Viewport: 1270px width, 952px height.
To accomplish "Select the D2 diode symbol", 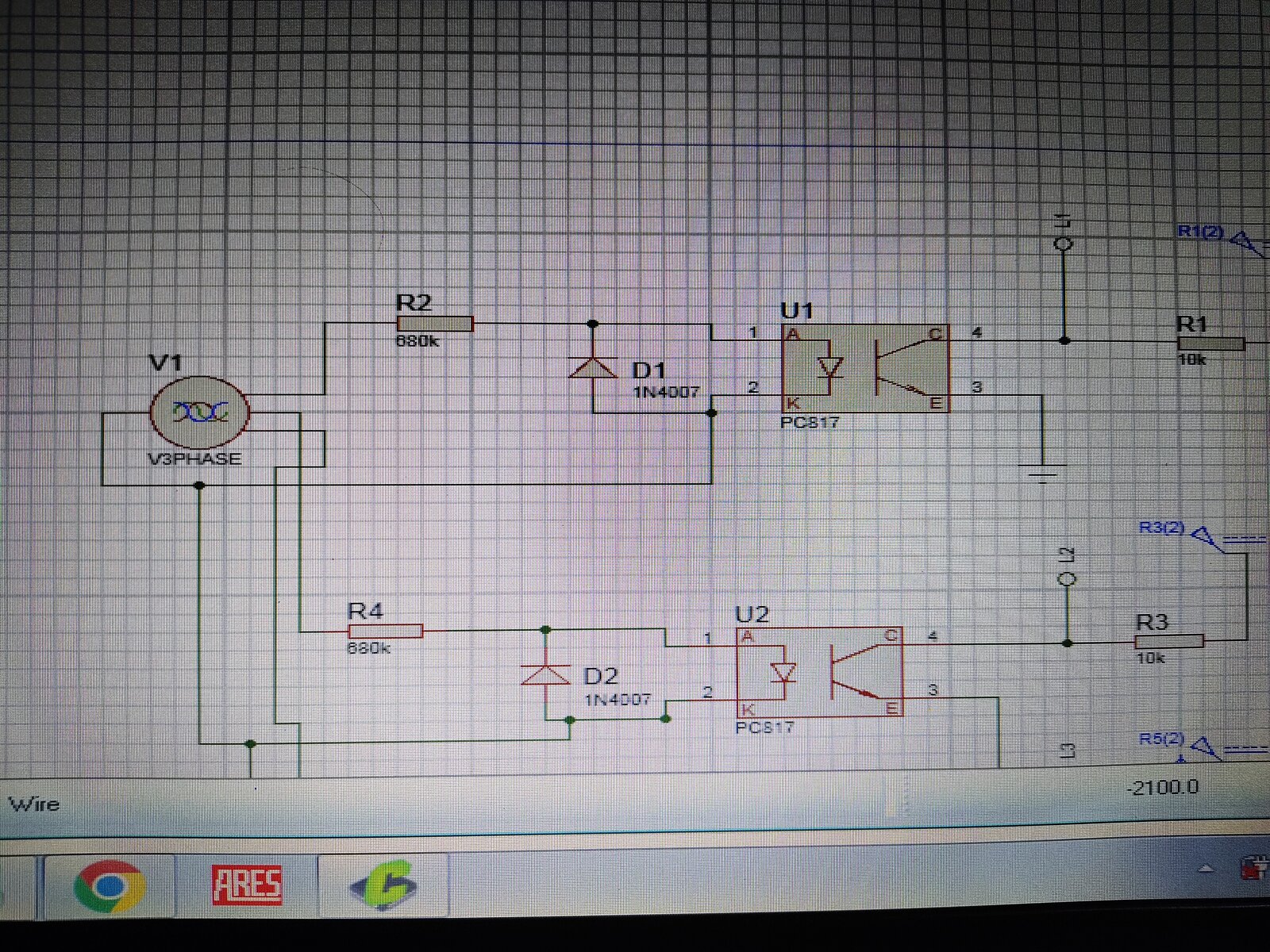I will [545, 674].
